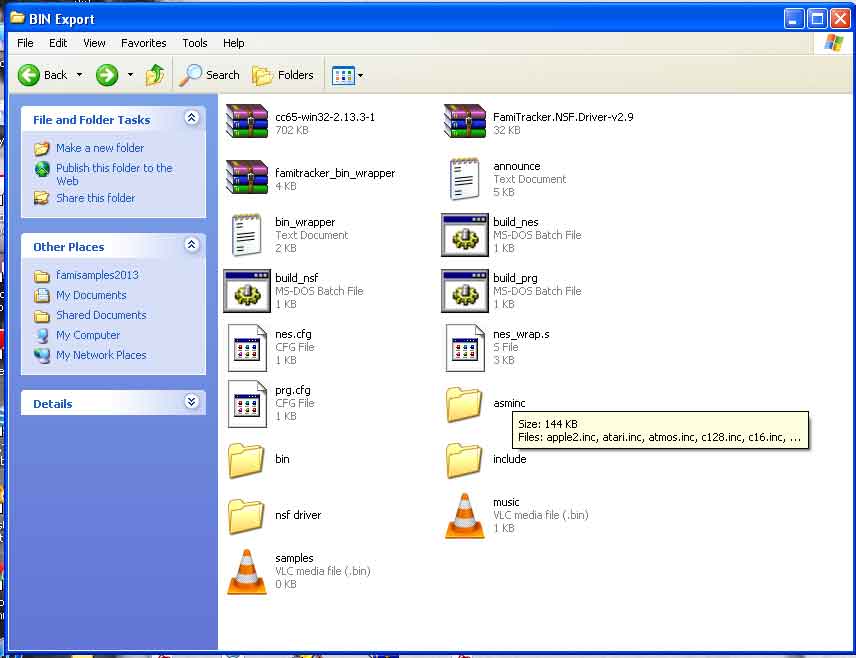Image resolution: width=856 pixels, height=658 pixels.
Task: Click the Up folder toolbar icon
Action: click(155, 75)
